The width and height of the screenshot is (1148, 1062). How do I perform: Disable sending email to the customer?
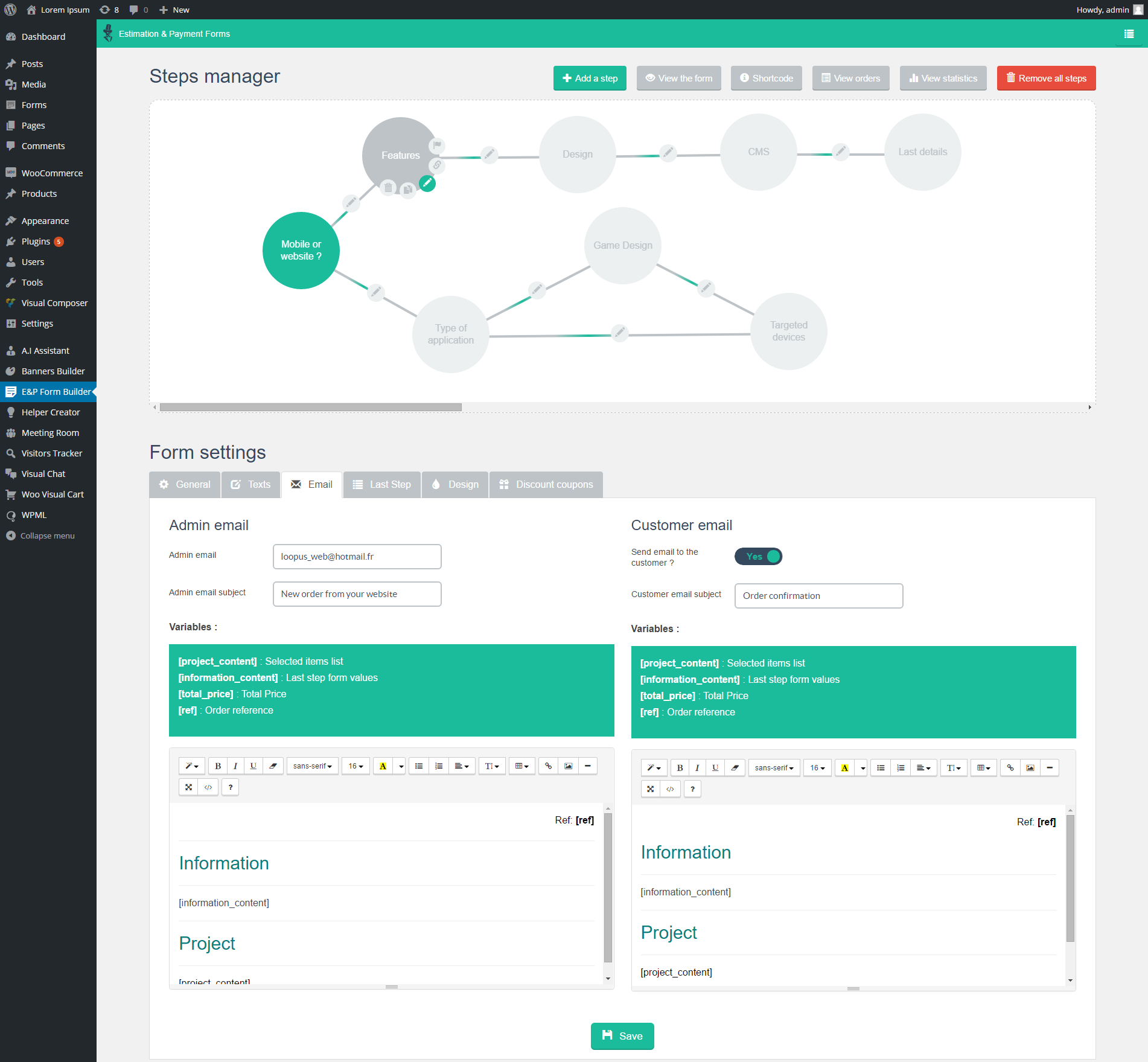758,556
